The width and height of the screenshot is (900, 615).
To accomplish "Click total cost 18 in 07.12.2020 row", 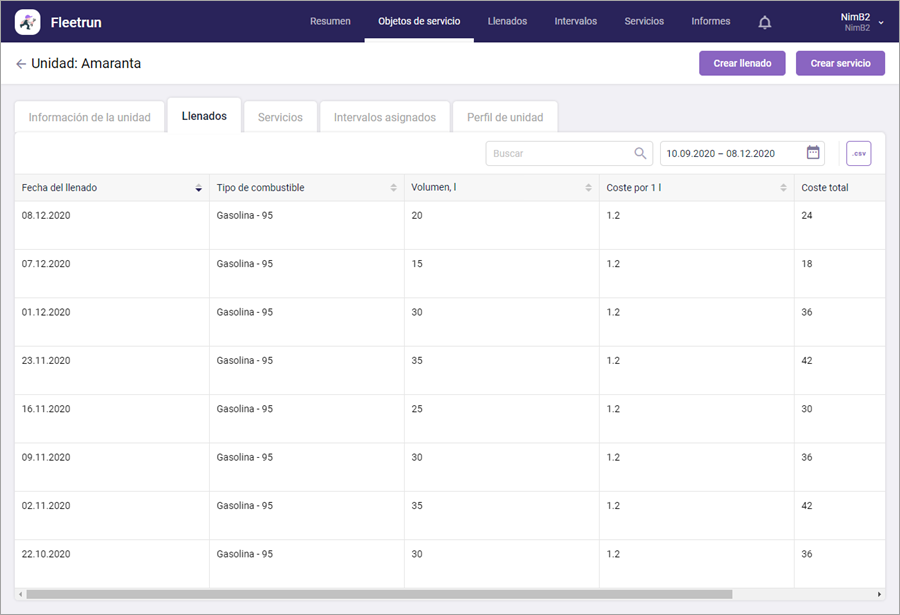I will pyautogui.click(x=806, y=264).
